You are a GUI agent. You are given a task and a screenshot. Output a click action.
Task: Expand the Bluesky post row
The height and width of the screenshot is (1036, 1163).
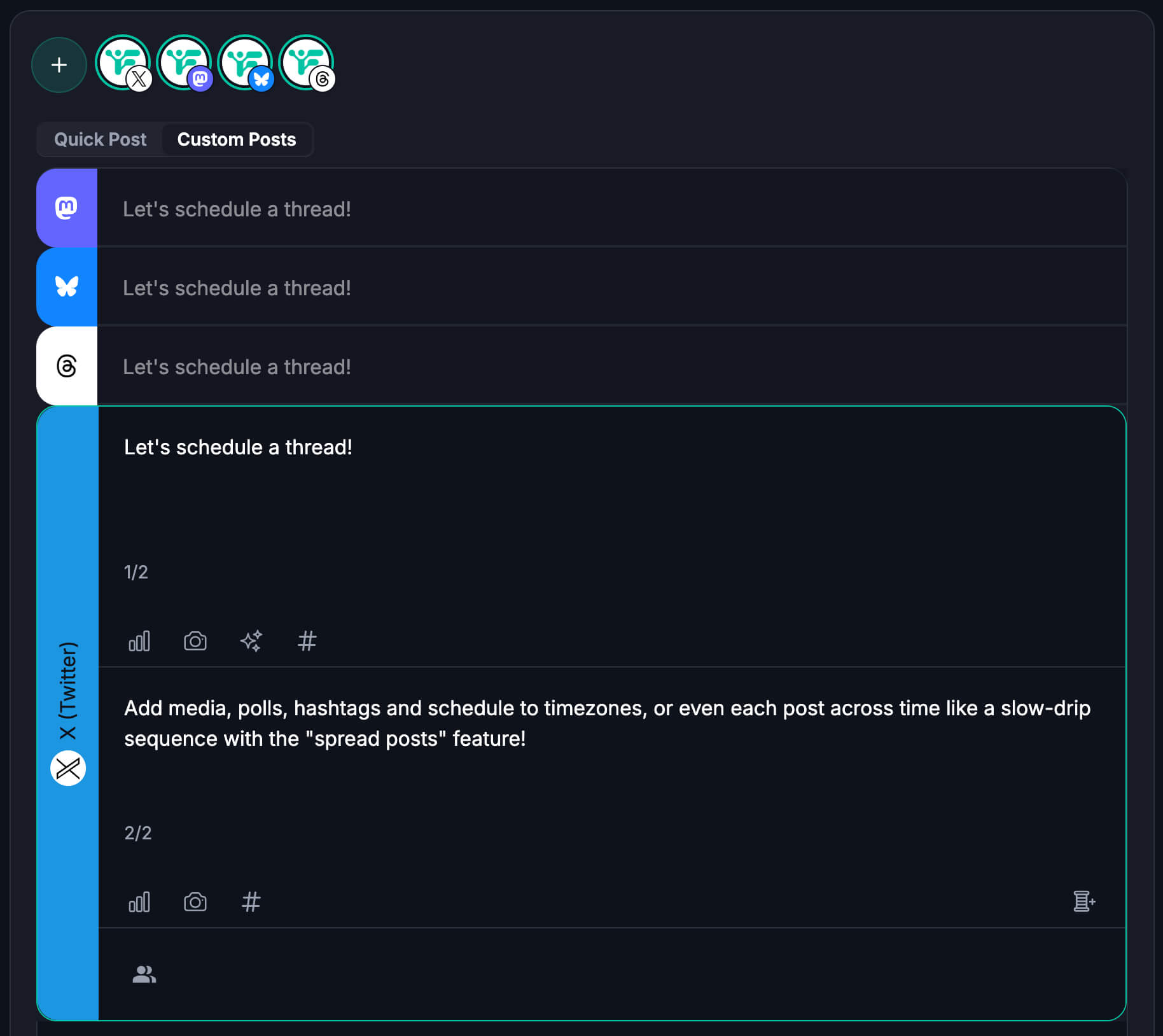611,288
